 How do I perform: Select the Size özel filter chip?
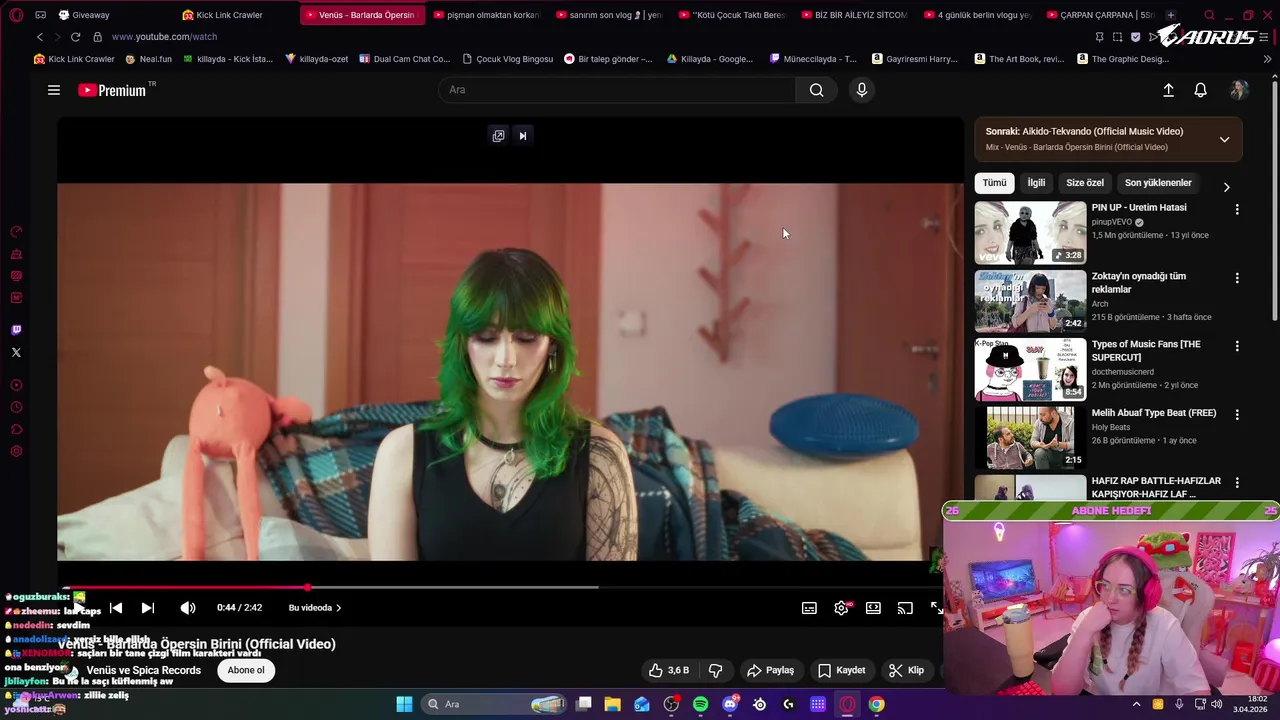(x=1085, y=183)
